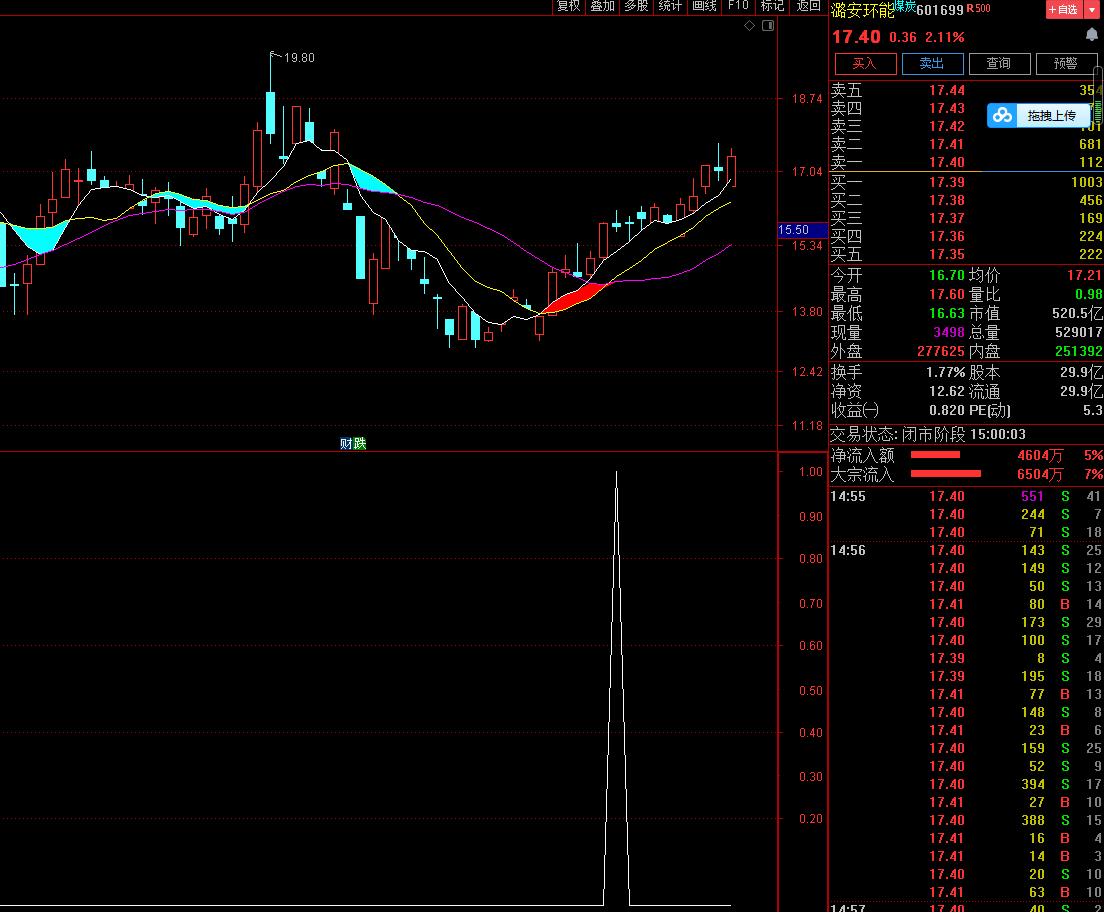Click the 买四 price 17.36

[947, 236]
